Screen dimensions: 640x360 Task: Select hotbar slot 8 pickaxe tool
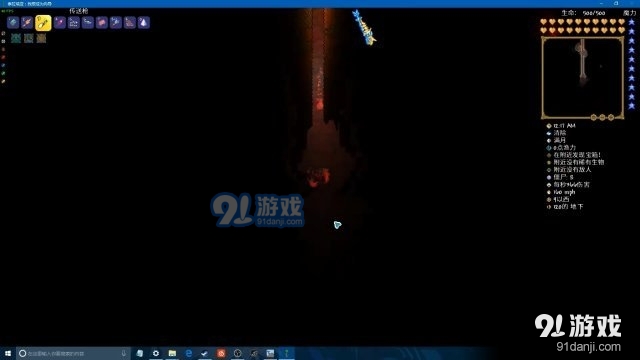coord(116,22)
